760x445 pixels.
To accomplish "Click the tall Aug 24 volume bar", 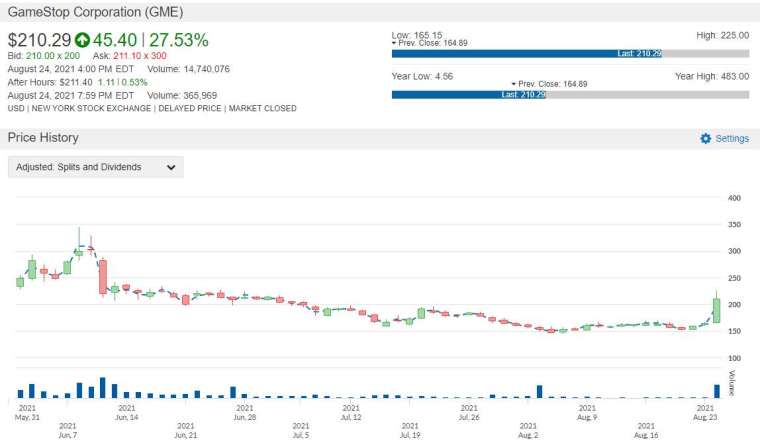I will (x=716, y=391).
